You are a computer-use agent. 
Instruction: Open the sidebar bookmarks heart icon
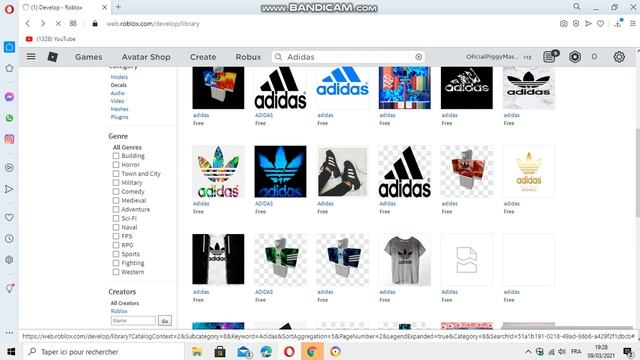tap(9, 217)
